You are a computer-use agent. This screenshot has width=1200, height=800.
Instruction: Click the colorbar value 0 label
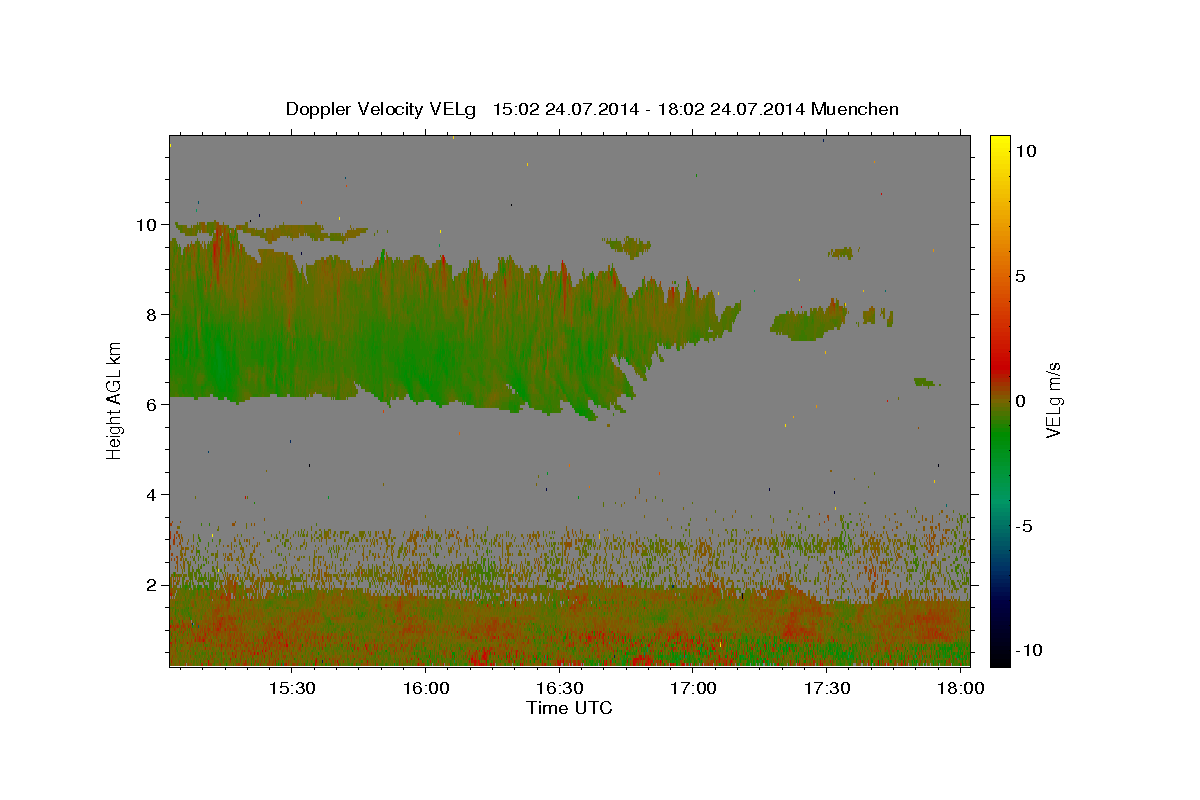[1020, 401]
